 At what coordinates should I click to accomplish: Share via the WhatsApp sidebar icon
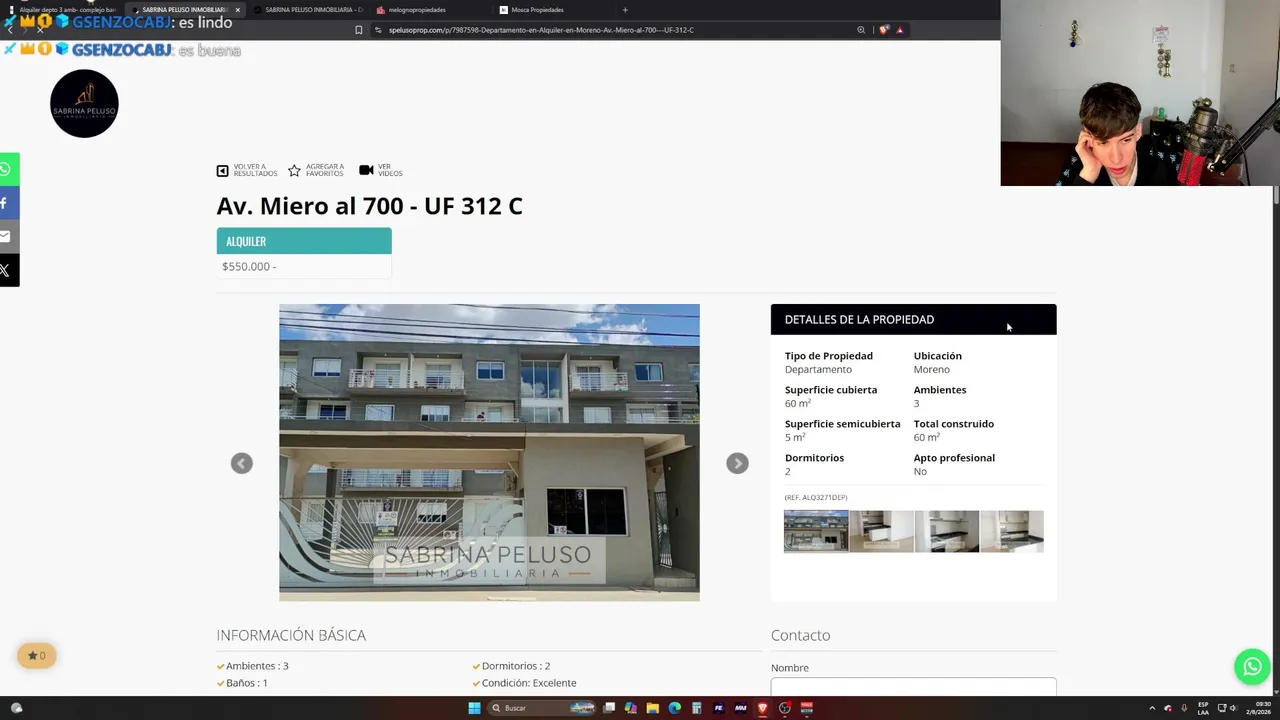[7, 169]
